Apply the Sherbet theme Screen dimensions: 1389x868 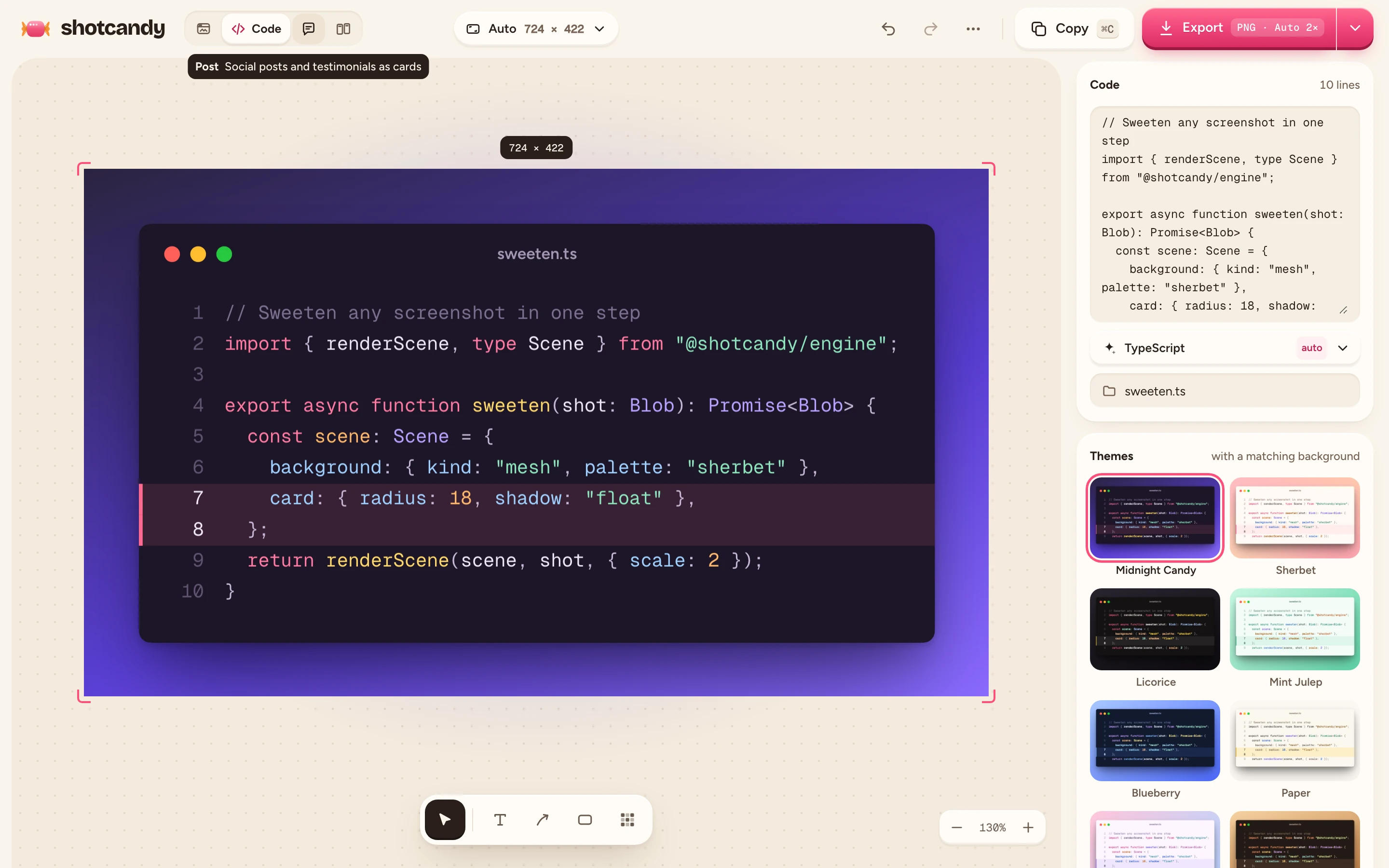(x=1295, y=518)
